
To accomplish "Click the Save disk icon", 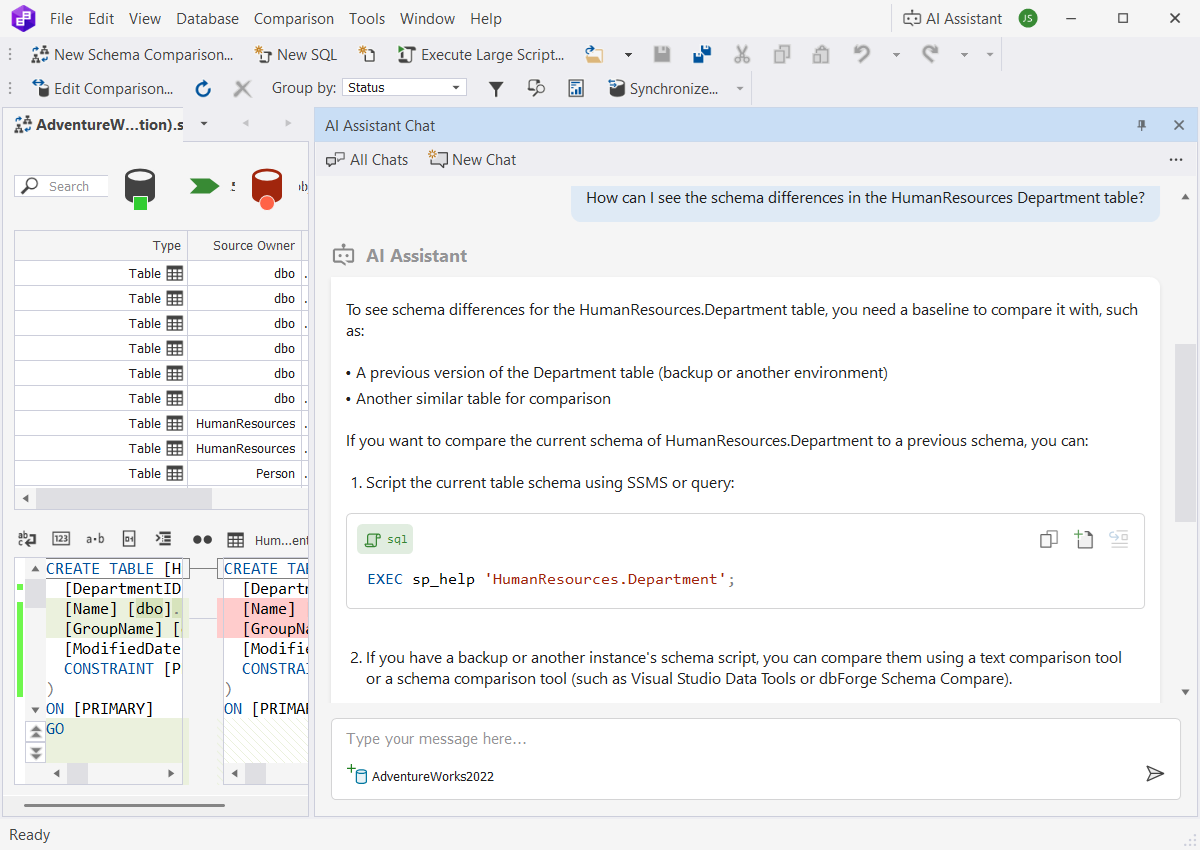I will 662,55.
